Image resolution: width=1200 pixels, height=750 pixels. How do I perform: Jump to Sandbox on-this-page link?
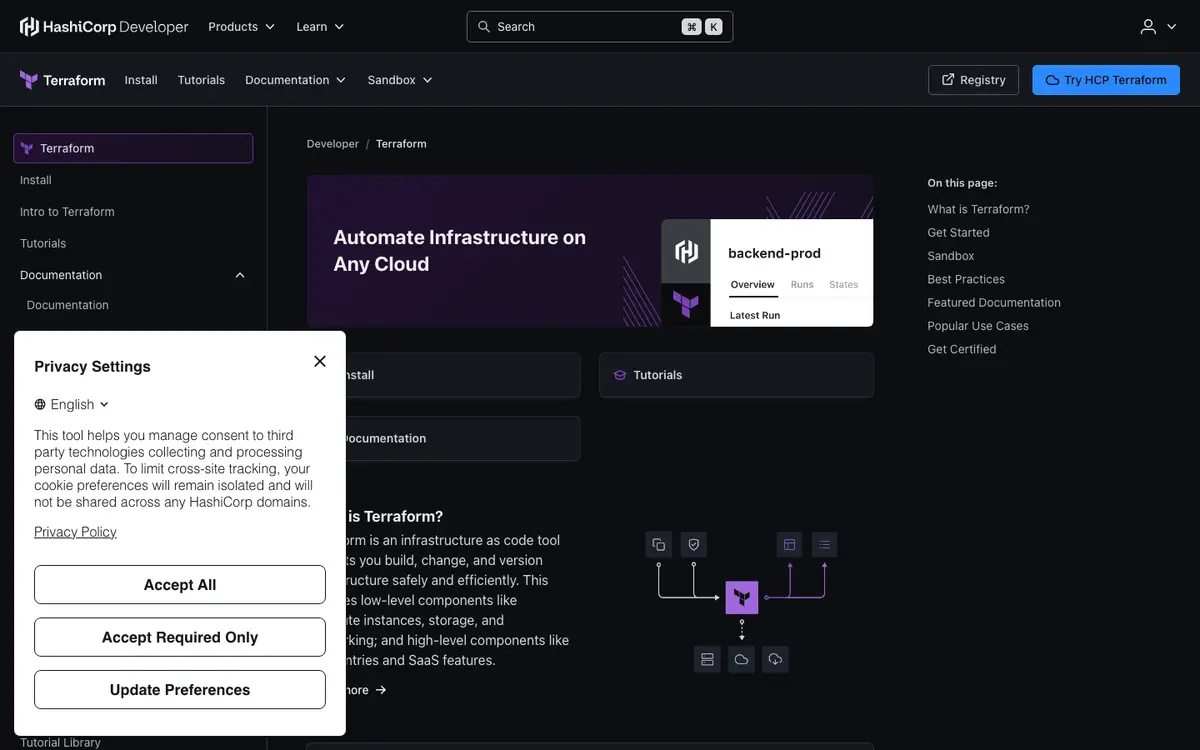[x=950, y=256]
